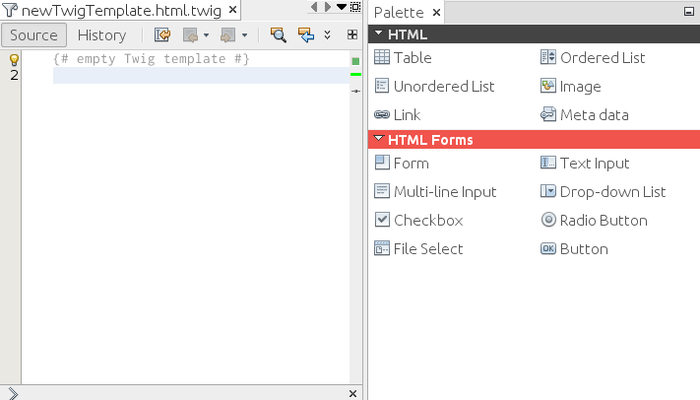Collapse the HTML Forms palette category
The image size is (700, 400).
pos(380,139)
